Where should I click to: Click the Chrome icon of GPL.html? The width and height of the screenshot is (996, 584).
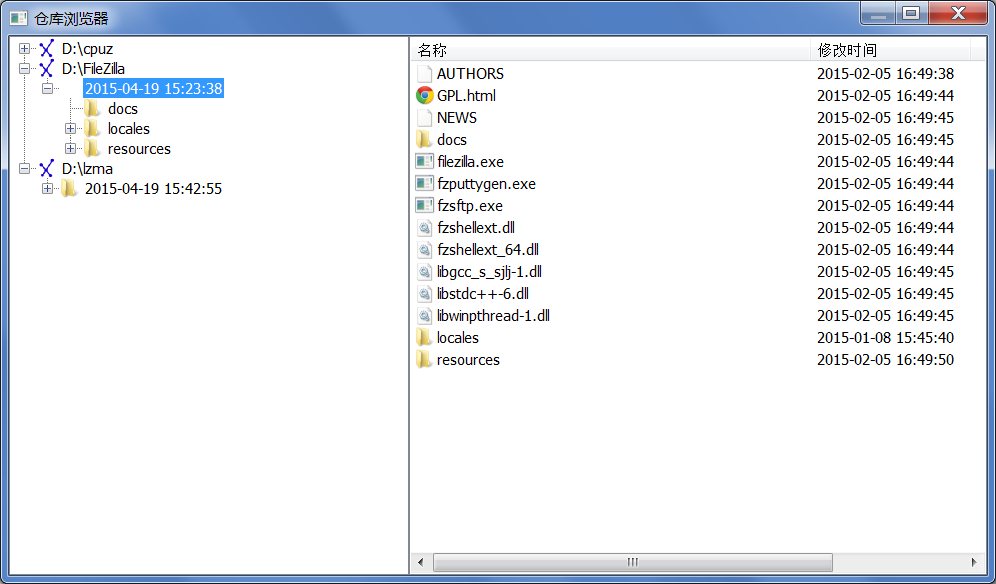[424, 95]
